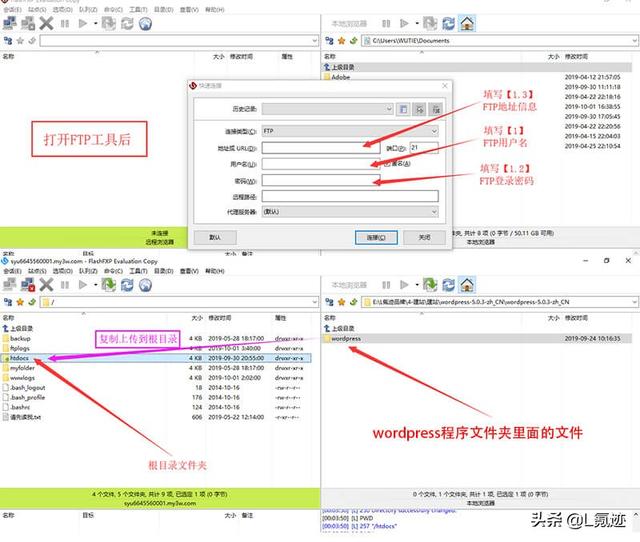640x542 pixels.
Task: Click the Disconnect icon with red badge
Action: click(28, 284)
